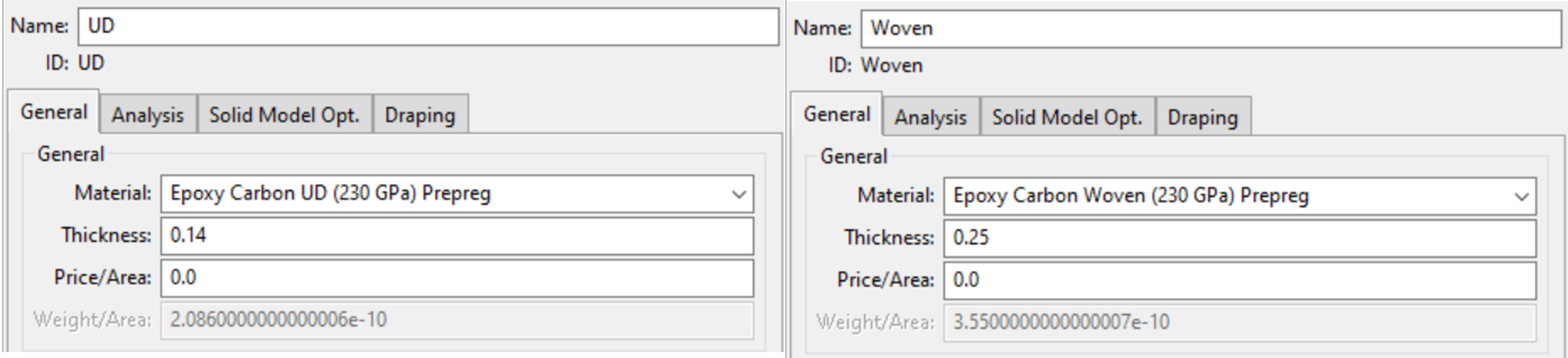1568x358 pixels.
Task: Click the Weight/Area value 2.086e-10 field
Action: (x=456, y=320)
